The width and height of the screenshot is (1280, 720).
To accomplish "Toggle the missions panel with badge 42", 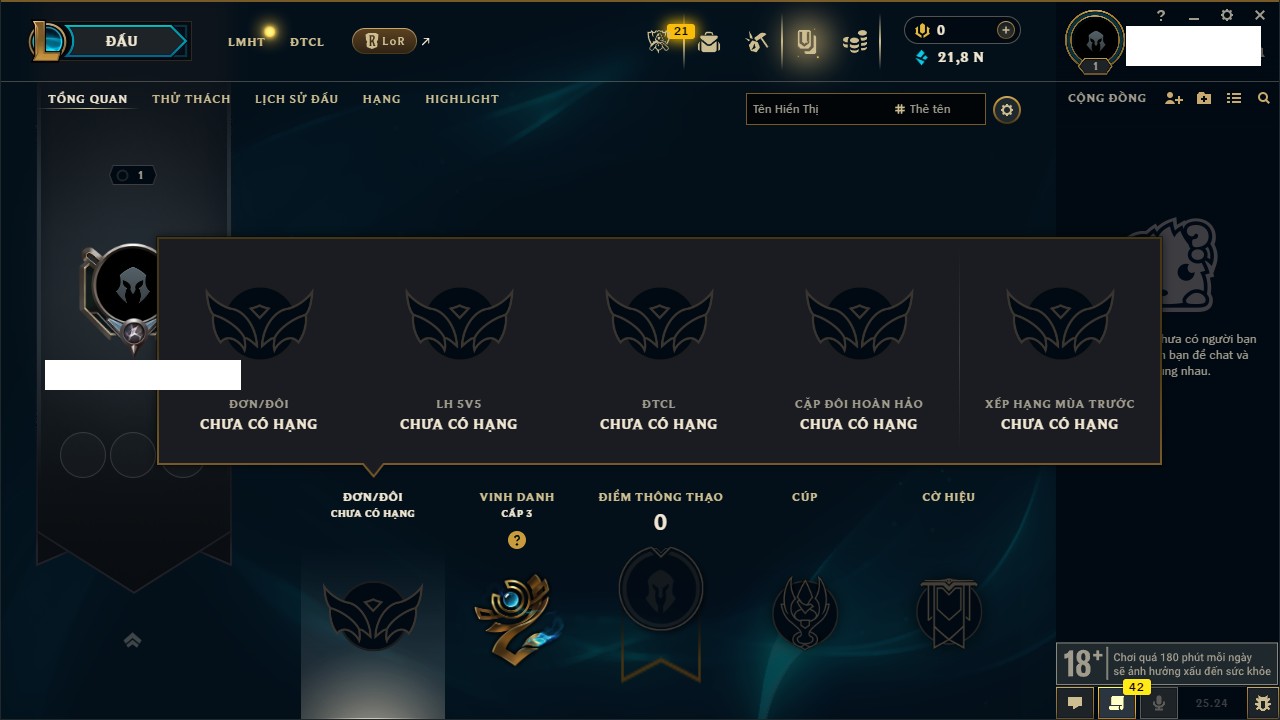I will click(1117, 703).
